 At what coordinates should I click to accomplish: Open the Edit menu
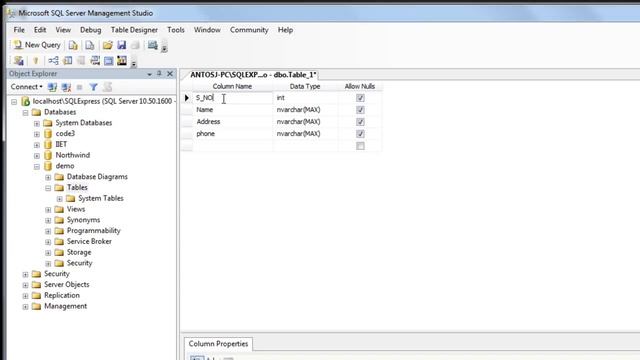40,30
